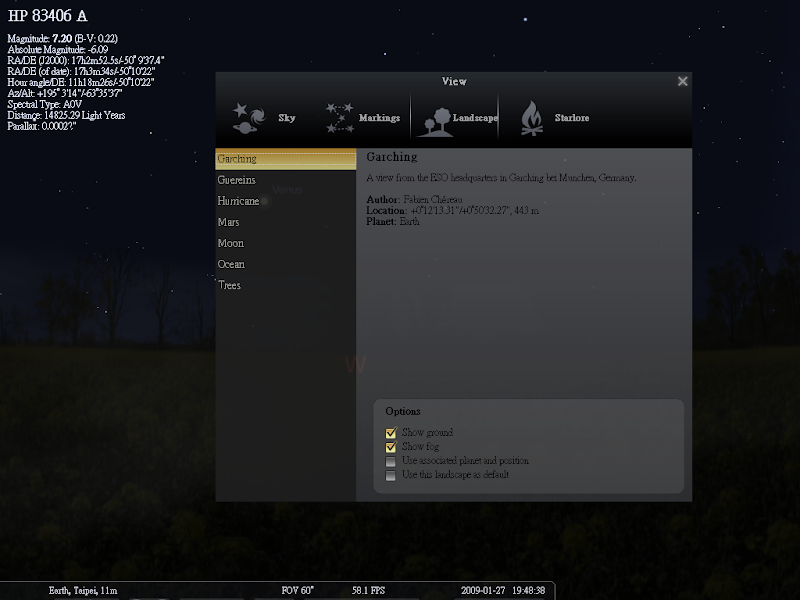
Task: Click the Distance light years line
Action: [66, 115]
